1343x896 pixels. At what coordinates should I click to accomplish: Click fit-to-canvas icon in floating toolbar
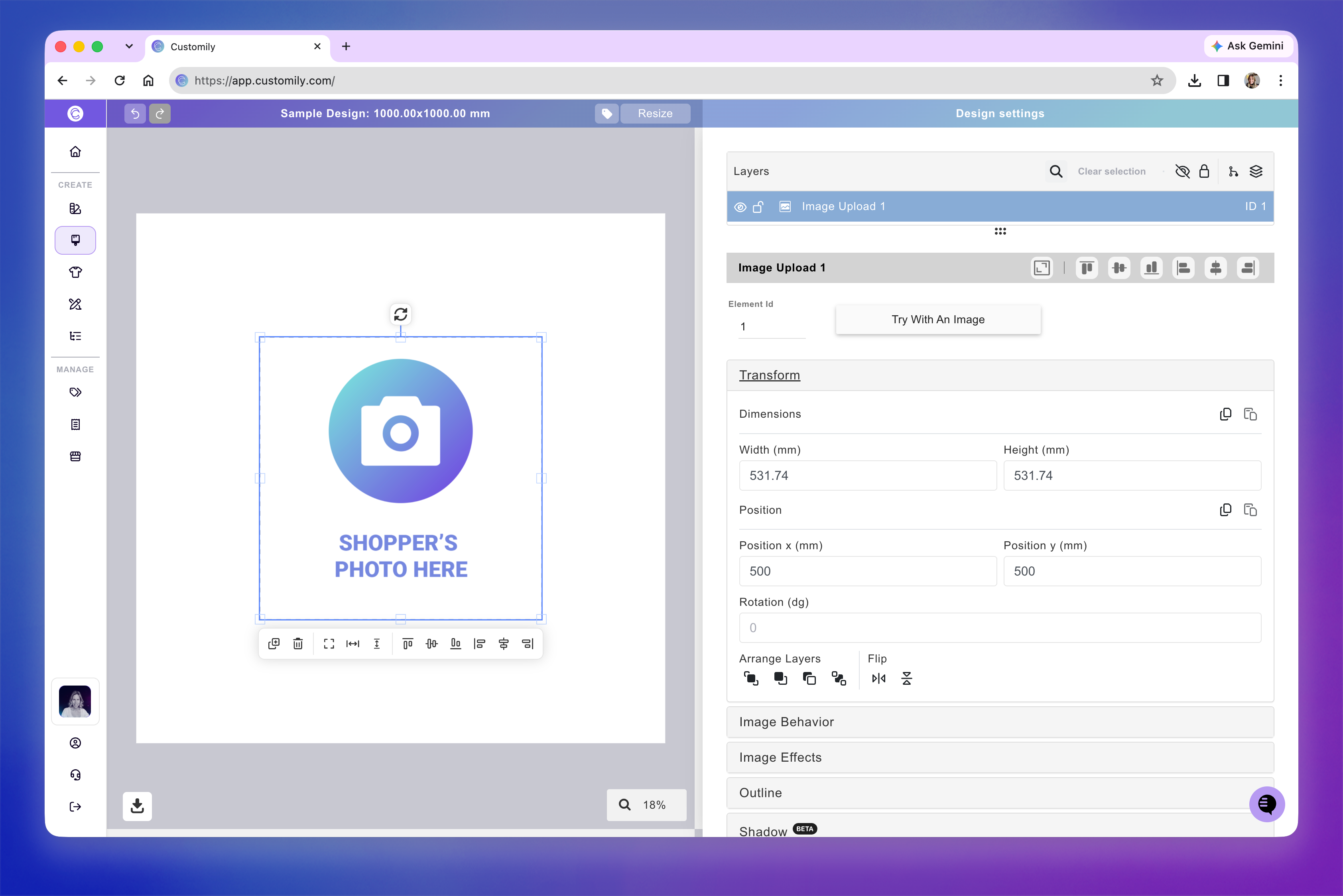pos(329,643)
